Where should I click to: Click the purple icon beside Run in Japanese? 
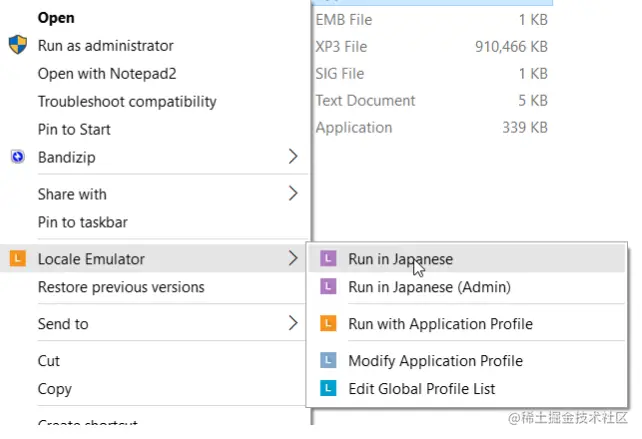[327, 259]
